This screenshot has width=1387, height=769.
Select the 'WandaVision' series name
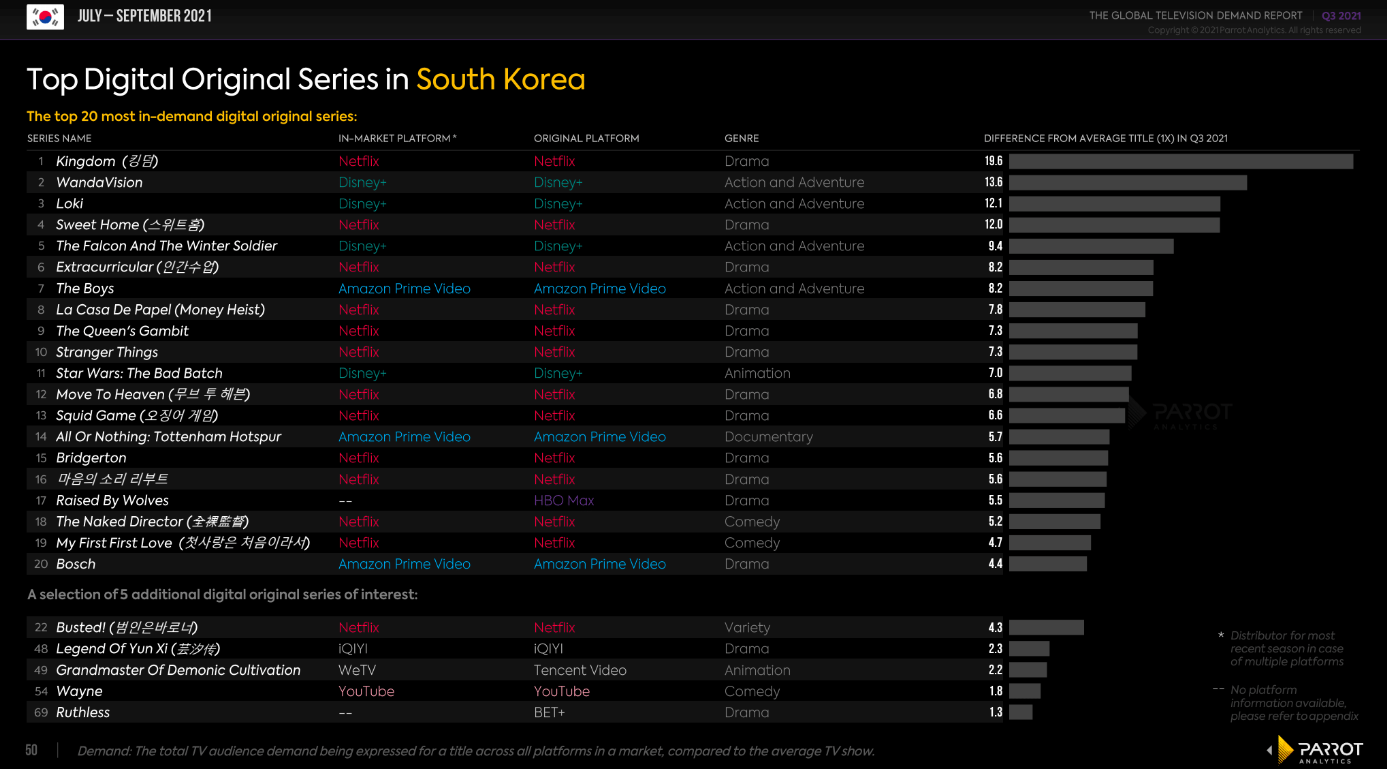(99, 182)
